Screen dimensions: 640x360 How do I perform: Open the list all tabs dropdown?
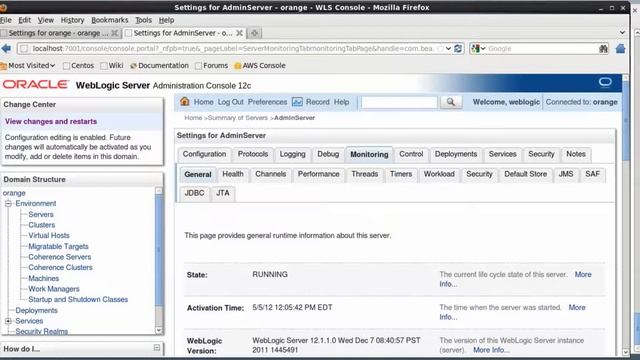(622, 33)
